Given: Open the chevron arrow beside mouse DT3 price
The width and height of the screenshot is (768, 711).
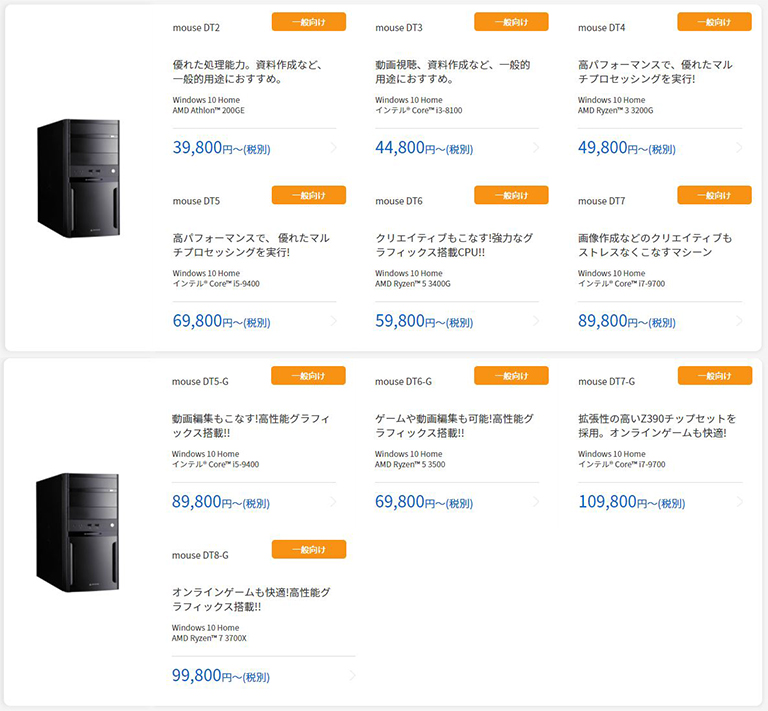Looking at the screenshot, I should coord(536,147).
